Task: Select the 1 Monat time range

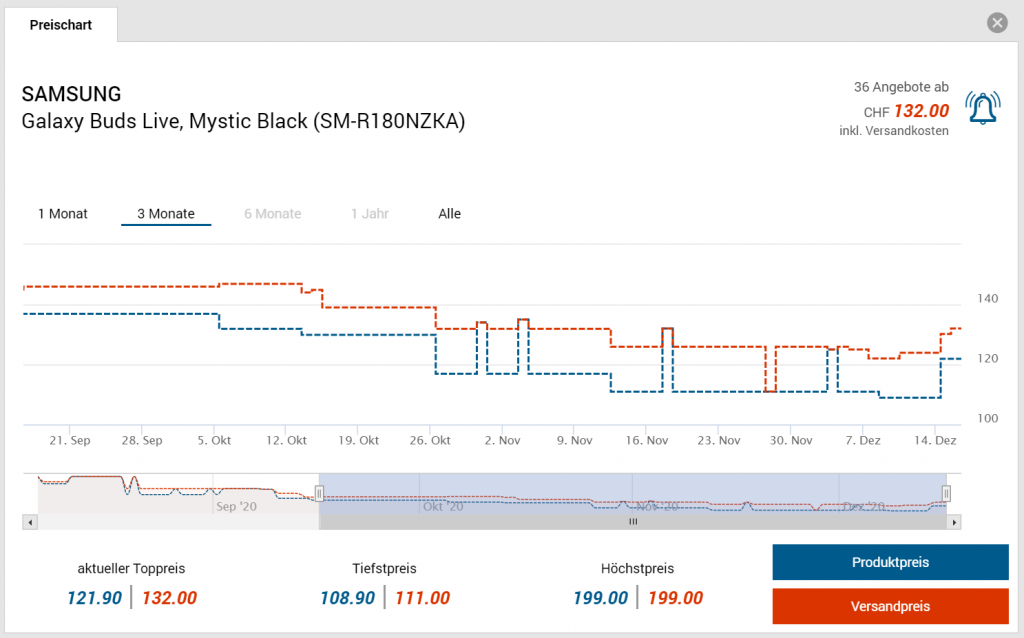Action: pos(63,214)
